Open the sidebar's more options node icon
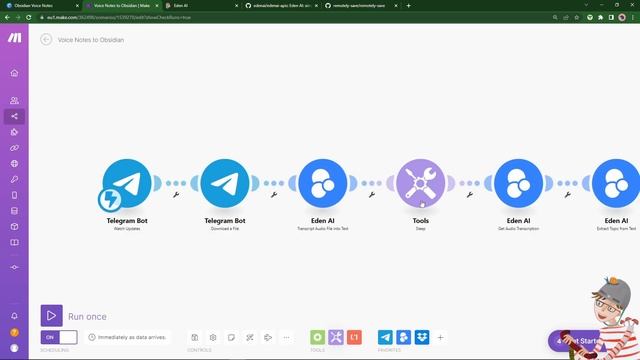 pyautogui.click(x=14, y=267)
